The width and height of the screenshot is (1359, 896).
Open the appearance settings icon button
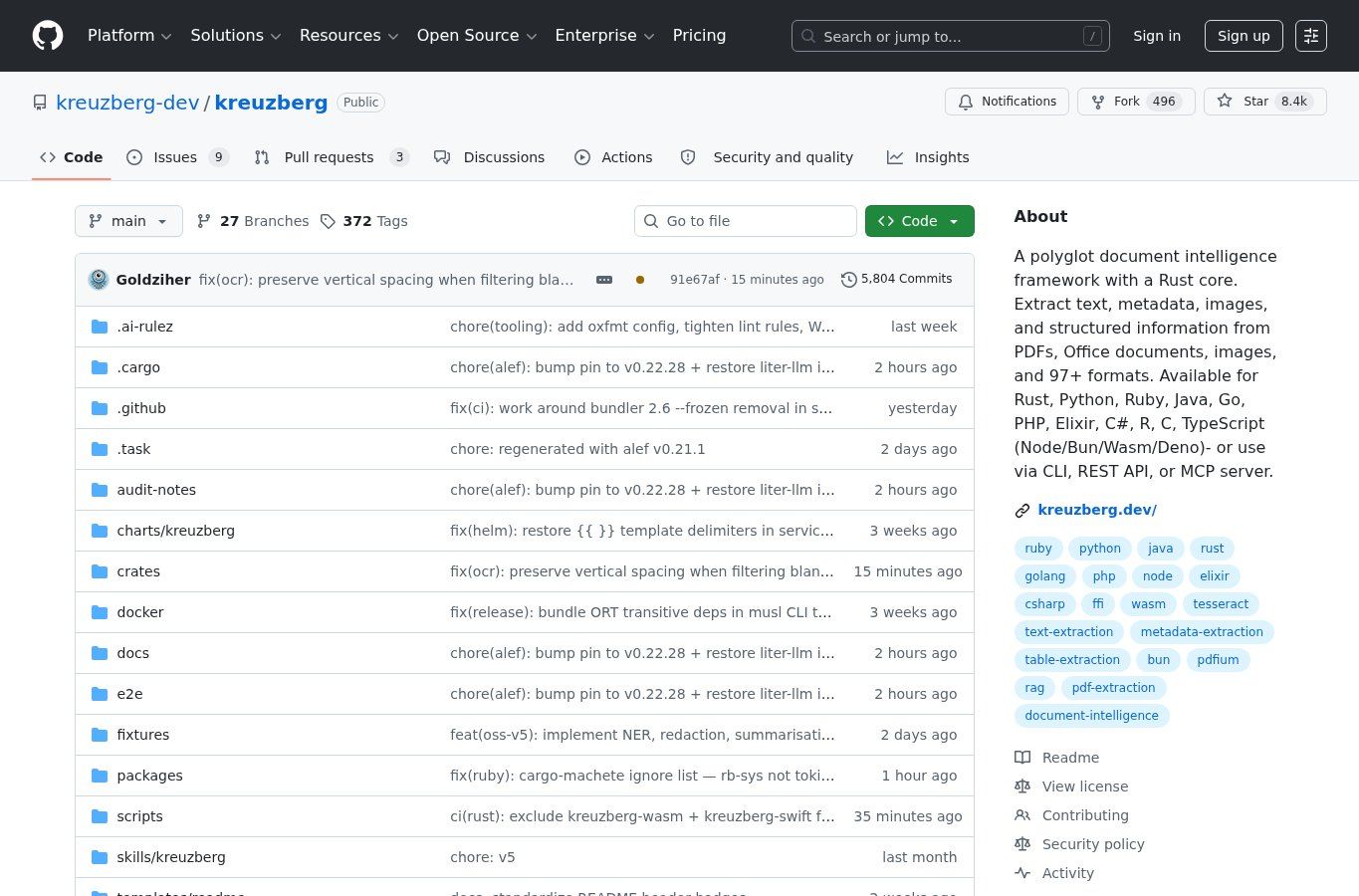coord(1311,36)
